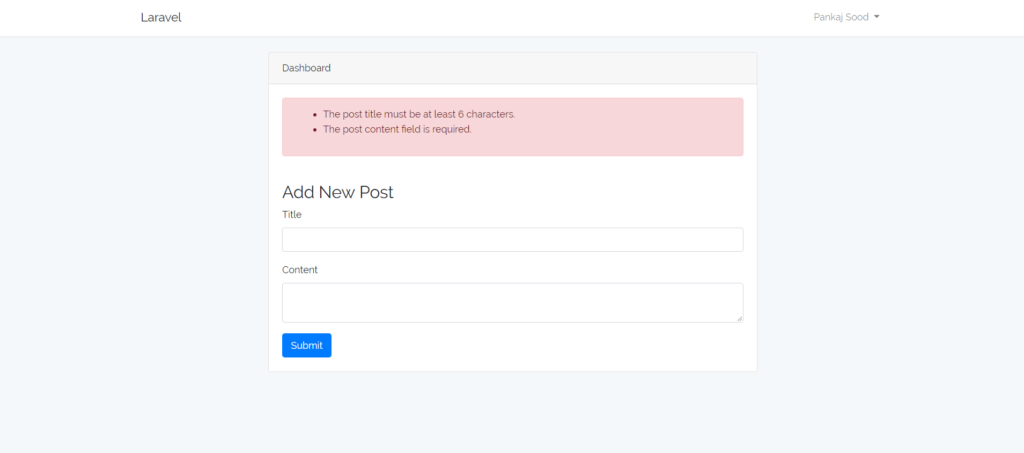Open the Pankaj Sood user menu
Viewport: 1024px width, 453px height.
coord(846,18)
